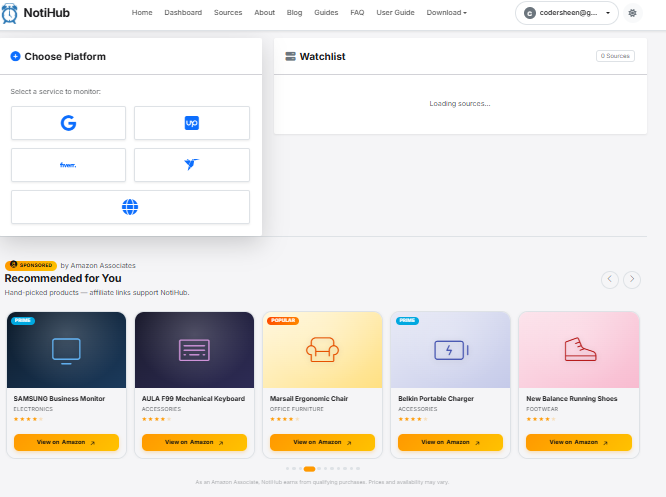This screenshot has height=497, width=666.
Task: Click the Choose Platform plus icon
Action: point(15,56)
